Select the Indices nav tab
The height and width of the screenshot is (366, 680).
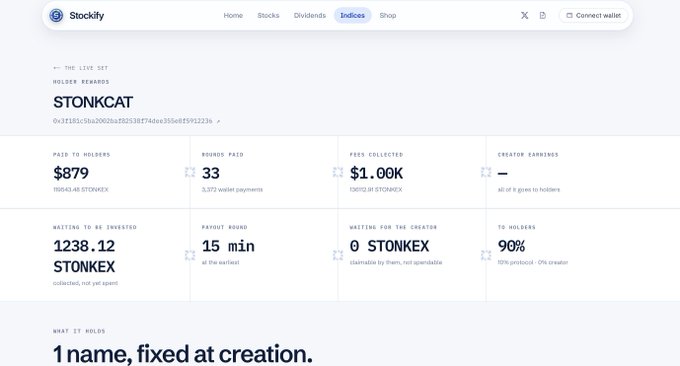[x=352, y=16]
